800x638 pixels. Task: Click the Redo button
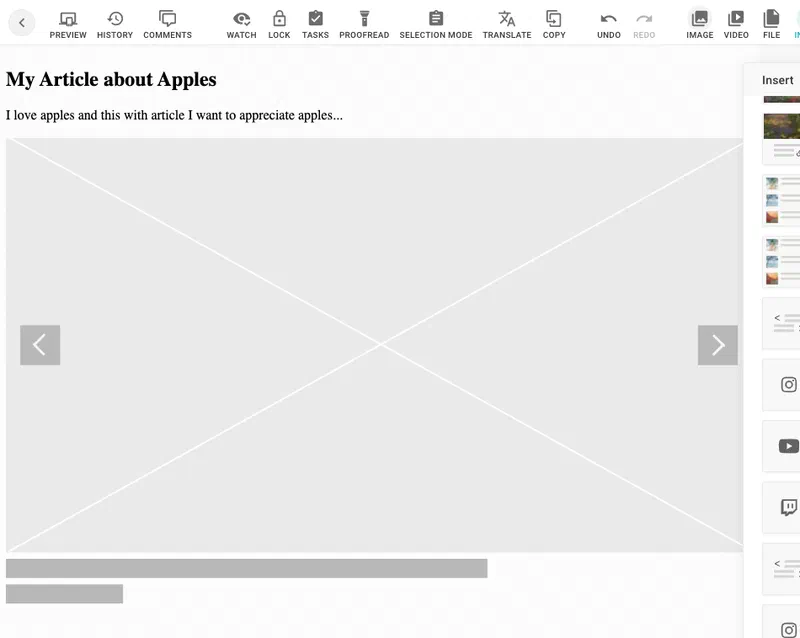(x=644, y=24)
